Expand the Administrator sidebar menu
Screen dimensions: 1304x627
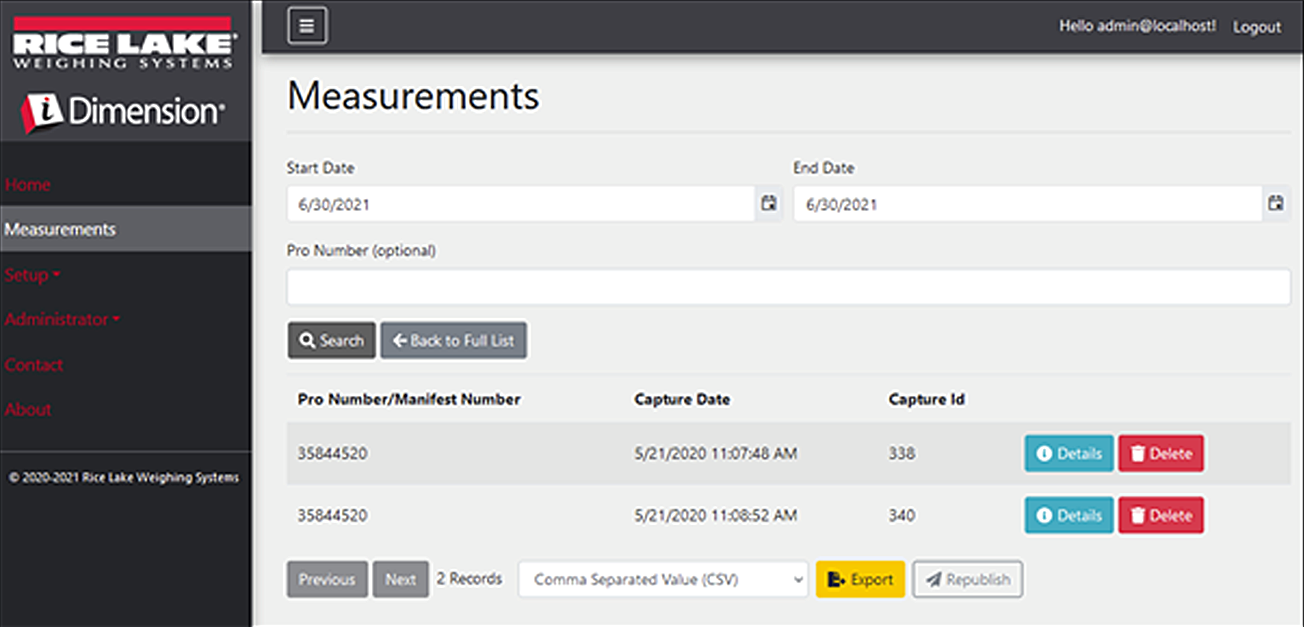(x=61, y=320)
